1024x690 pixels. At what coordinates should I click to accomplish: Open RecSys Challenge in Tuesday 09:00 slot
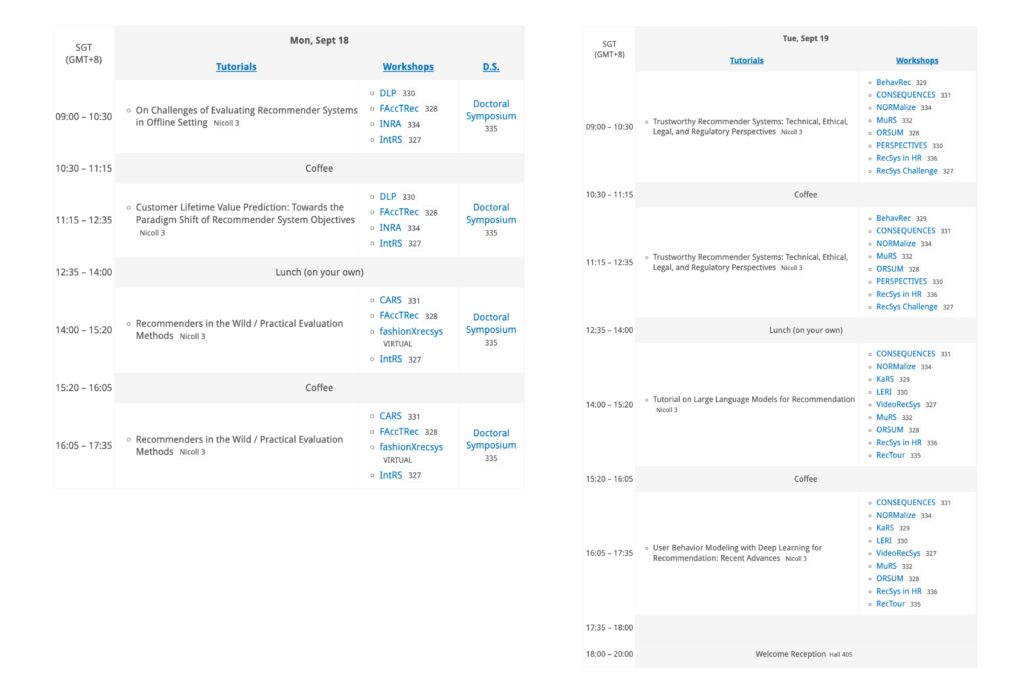point(907,171)
